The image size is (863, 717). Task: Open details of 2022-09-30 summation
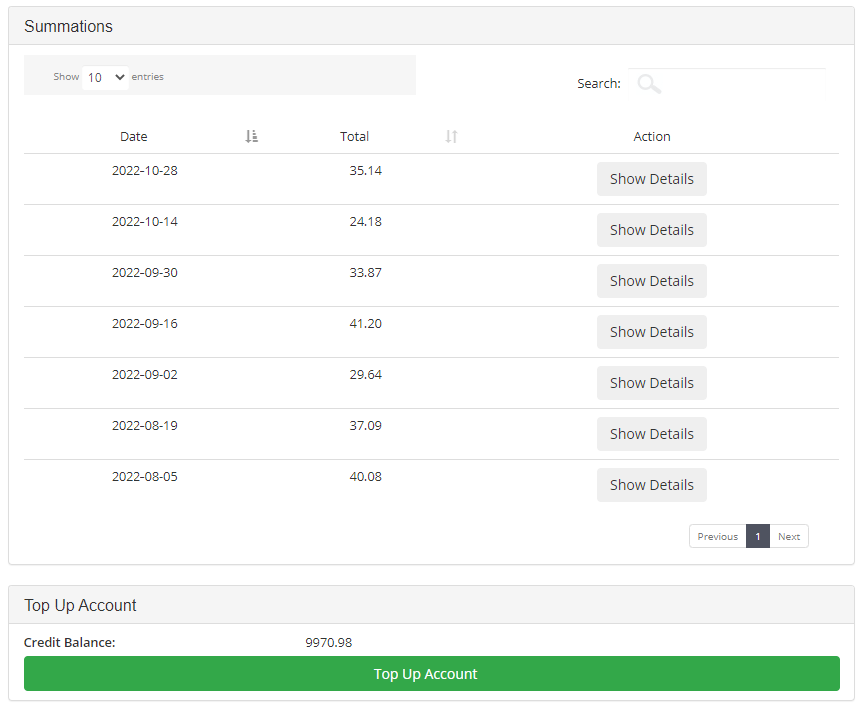651,281
